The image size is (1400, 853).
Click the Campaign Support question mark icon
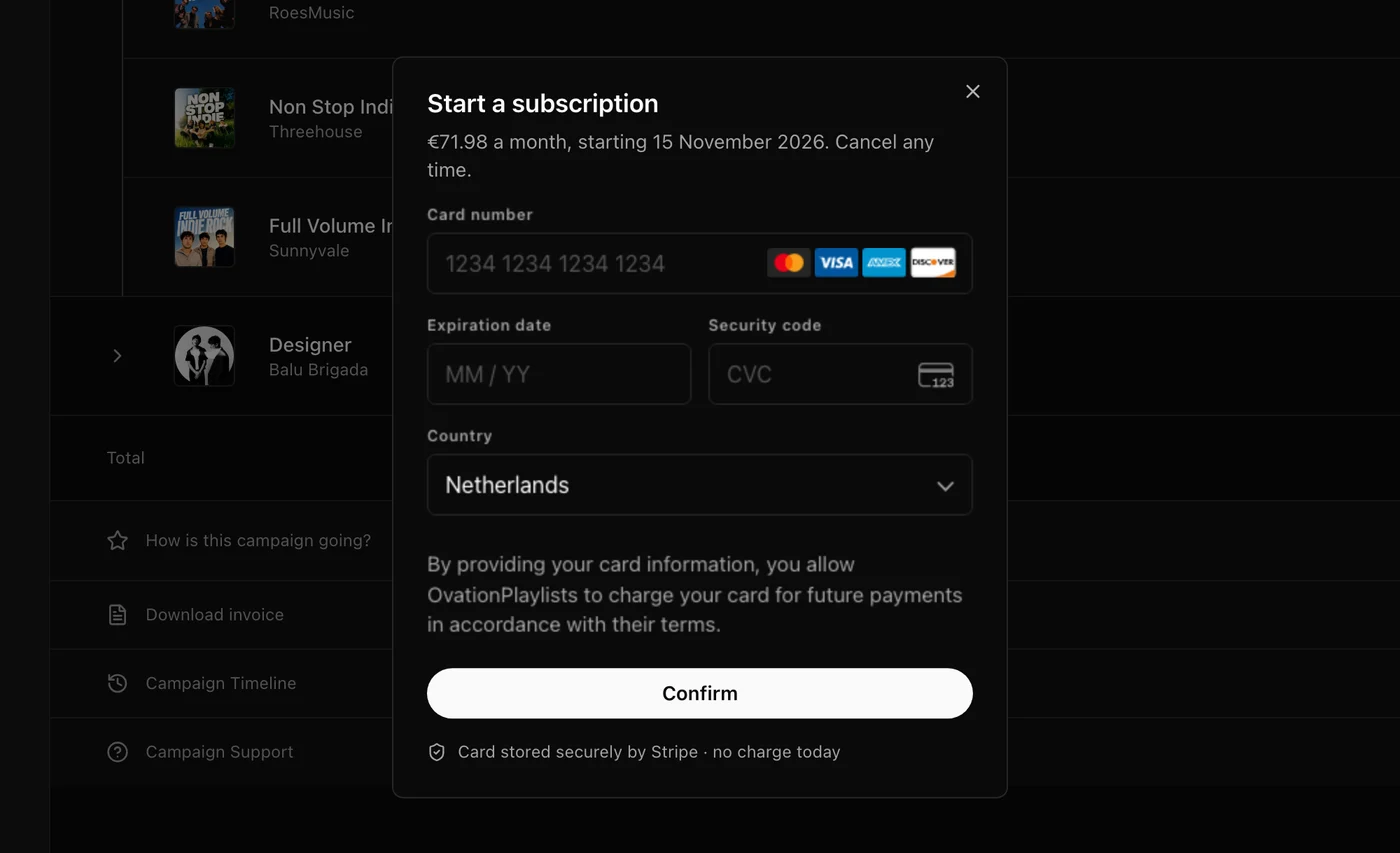[117, 752]
